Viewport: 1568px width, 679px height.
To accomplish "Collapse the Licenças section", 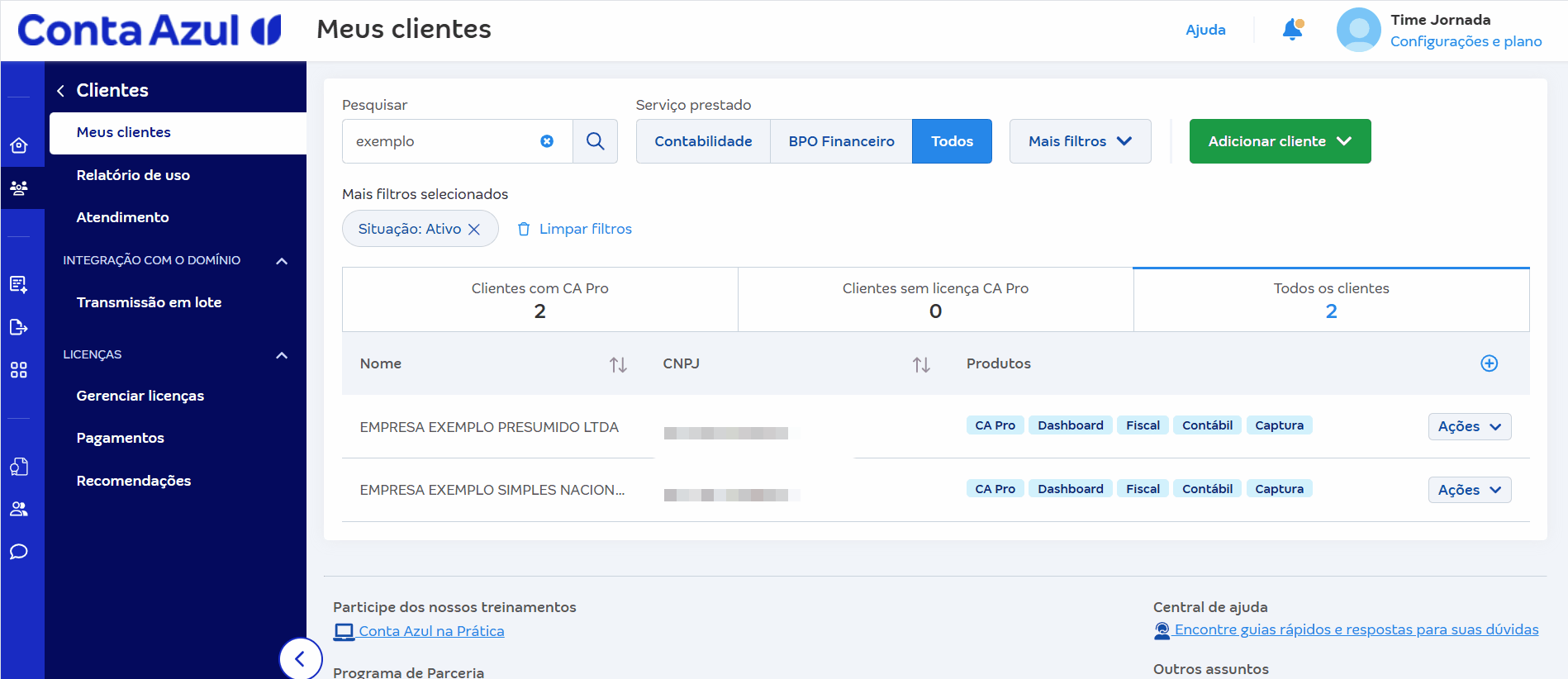I will point(282,355).
